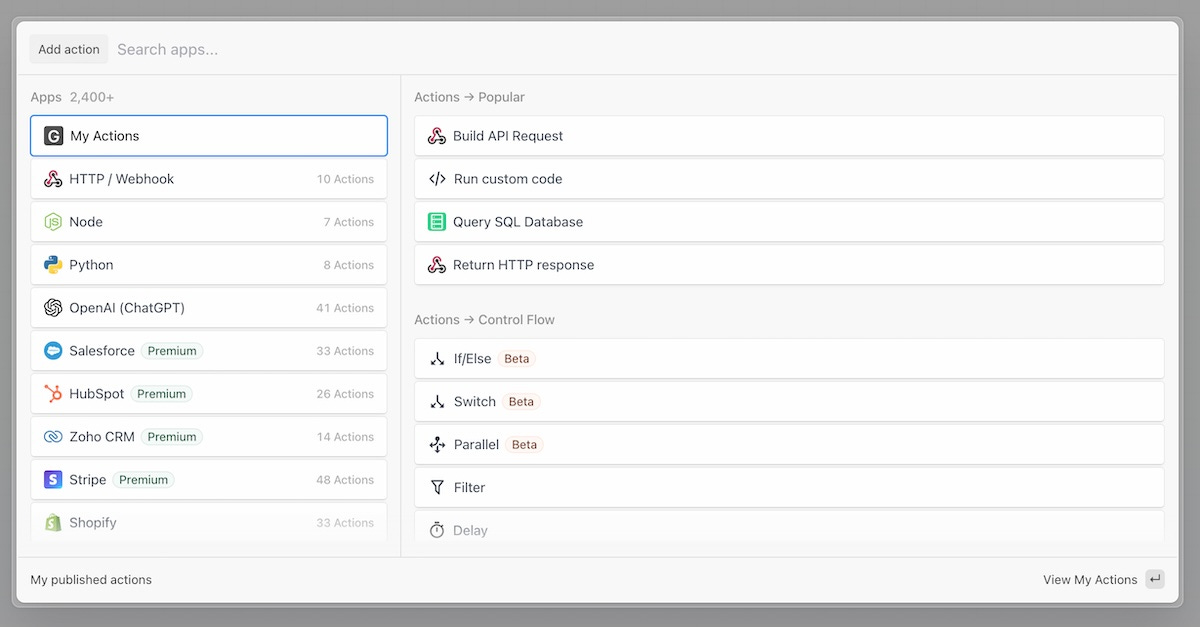Image resolution: width=1200 pixels, height=627 pixels.
Task: Click the Premium badge next to Salesforce
Action: pyautogui.click(x=172, y=351)
